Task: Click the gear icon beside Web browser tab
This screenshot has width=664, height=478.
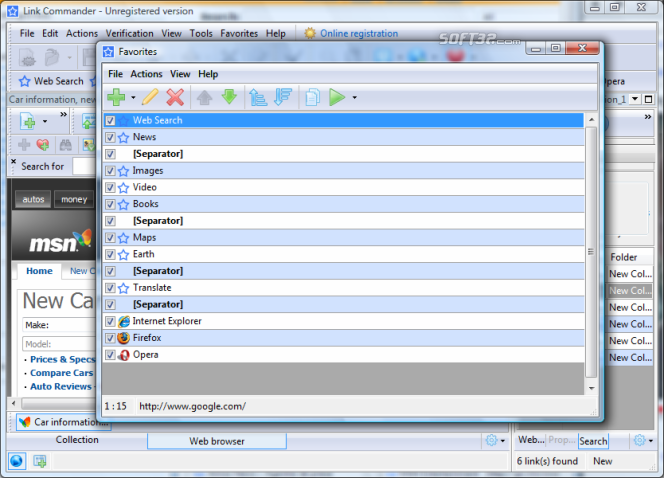Action: (491, 440)
